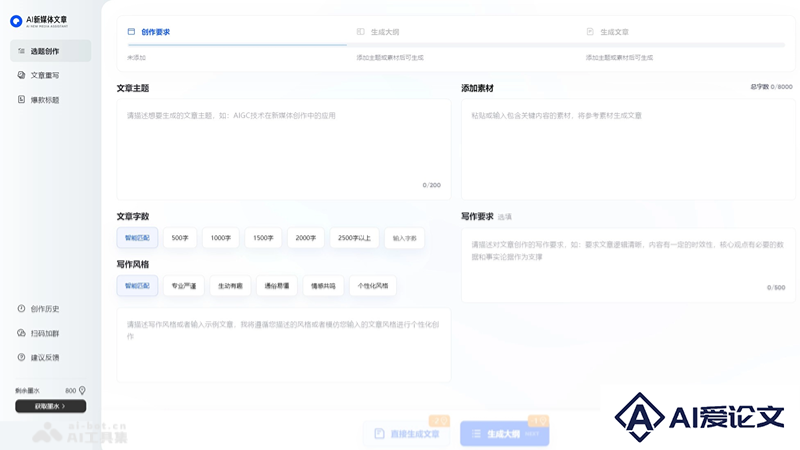Click the 输入字数 custom count field
Screen dimensions: 800x450
tap(405, 238)
